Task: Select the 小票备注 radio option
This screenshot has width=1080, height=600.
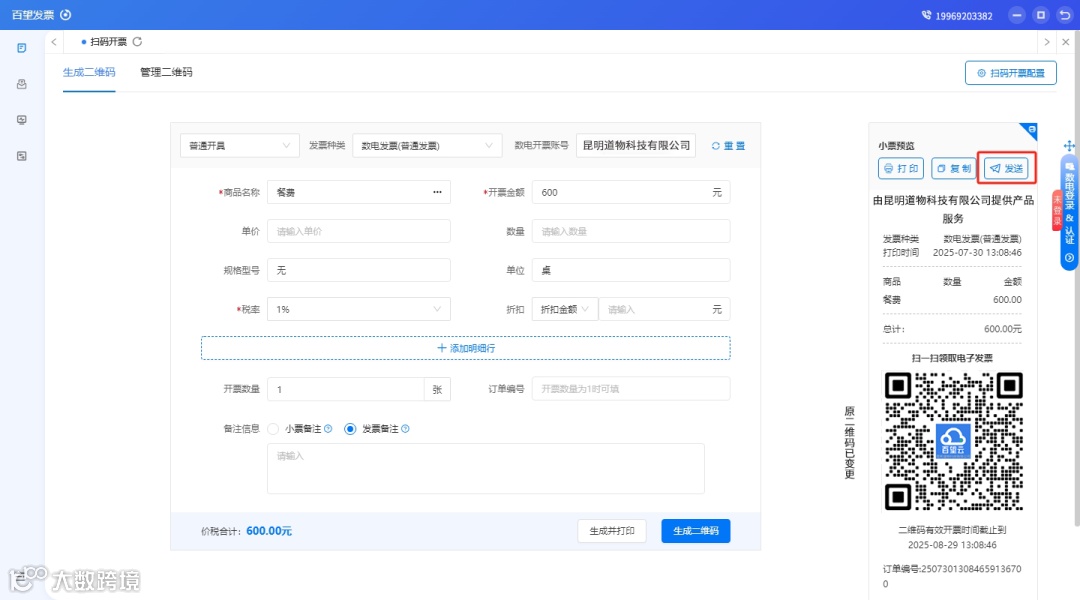Action: tap(273, 428)
